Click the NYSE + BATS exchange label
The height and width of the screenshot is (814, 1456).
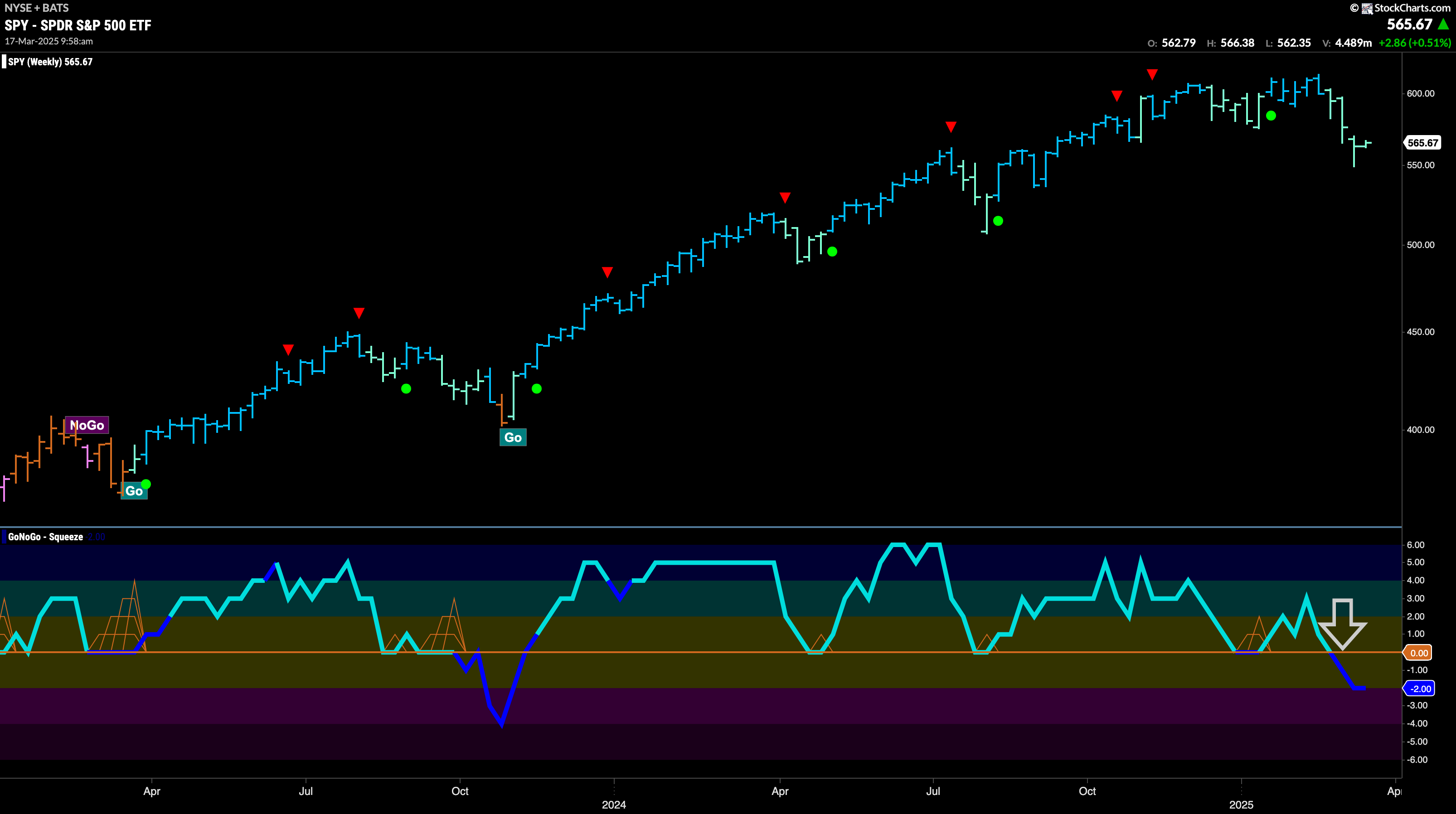point(37,8)
